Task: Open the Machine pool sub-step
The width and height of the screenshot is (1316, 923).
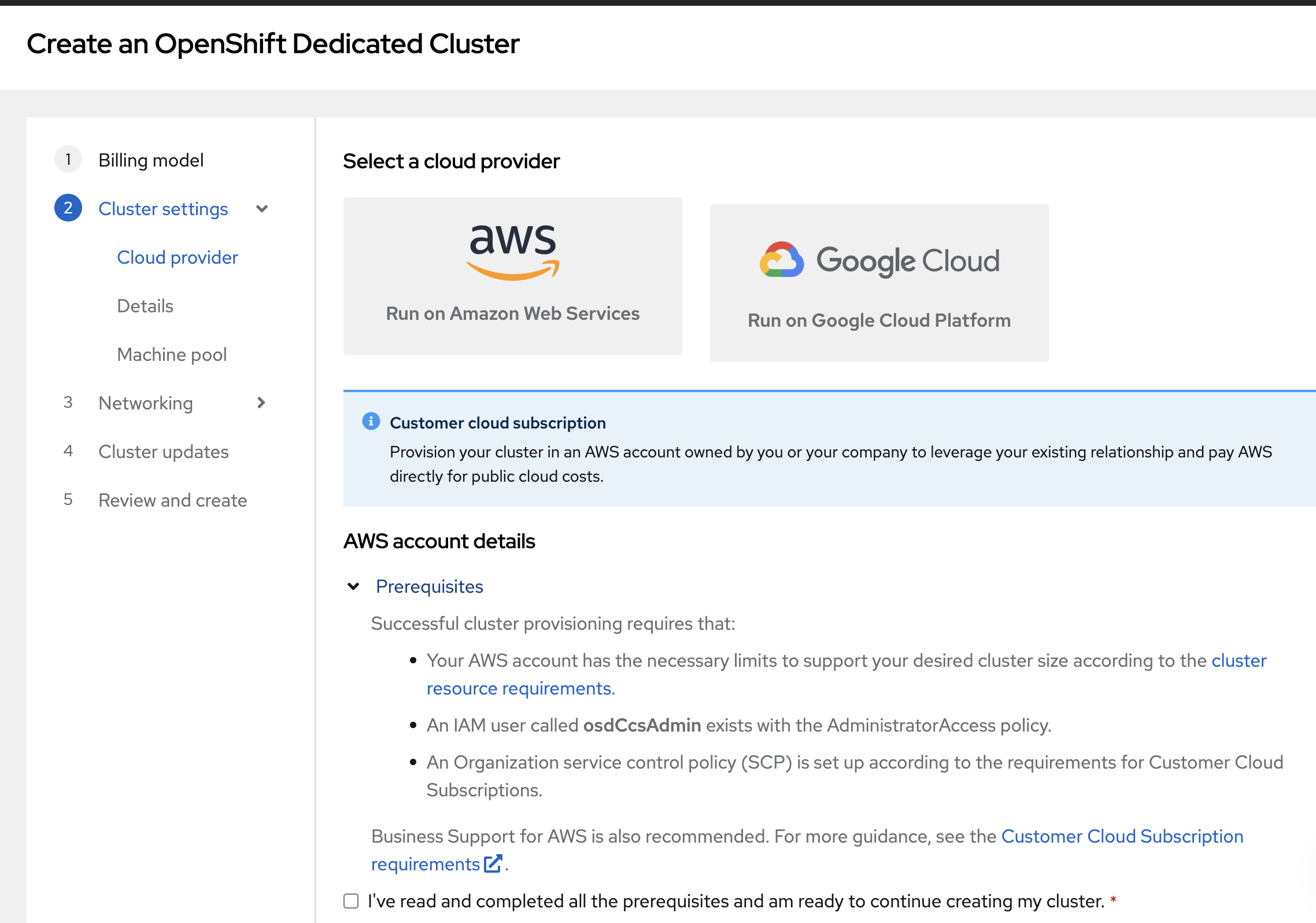Action: 172,355
